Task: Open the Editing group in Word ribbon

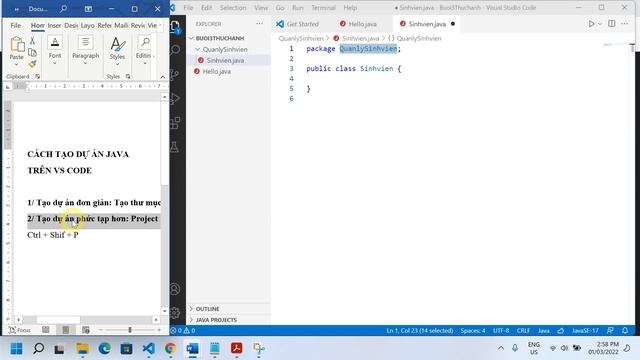Action: [144, 50]
